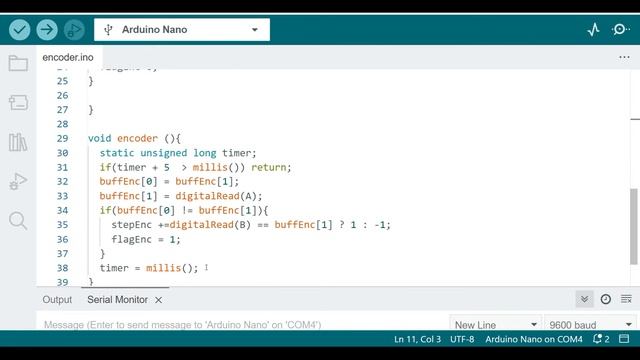Toggle autoscroll in Serial Monitor

[584, 299]
